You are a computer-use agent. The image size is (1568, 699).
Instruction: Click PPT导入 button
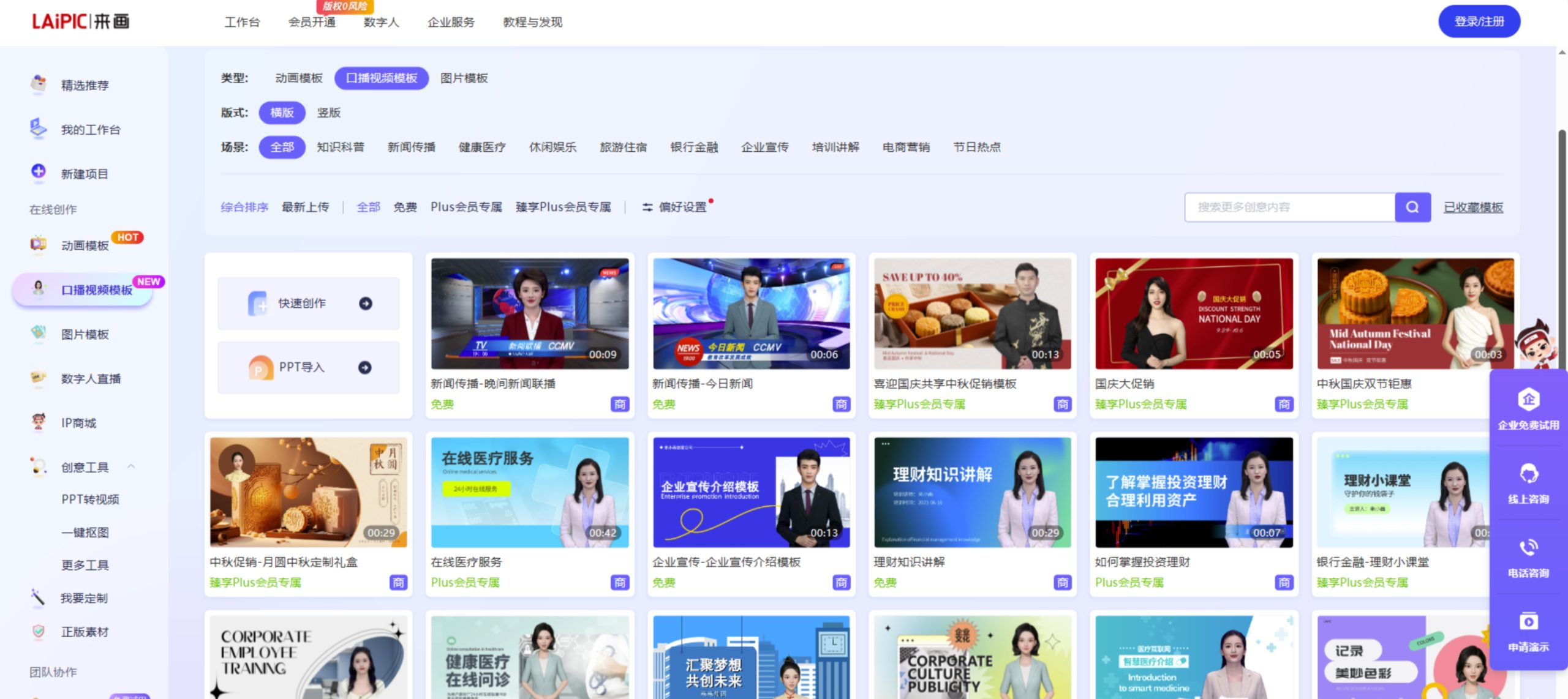point(309,367)
